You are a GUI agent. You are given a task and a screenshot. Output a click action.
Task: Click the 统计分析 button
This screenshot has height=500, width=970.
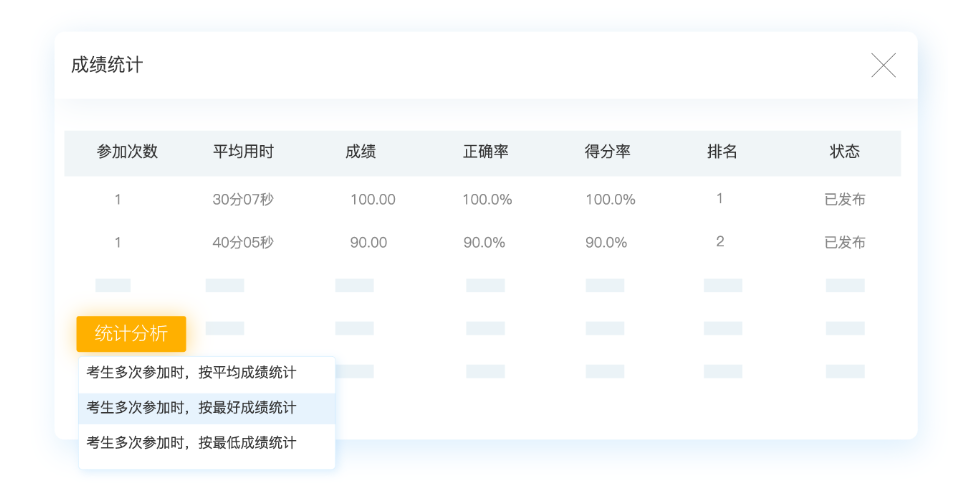[x=131, y=334]
